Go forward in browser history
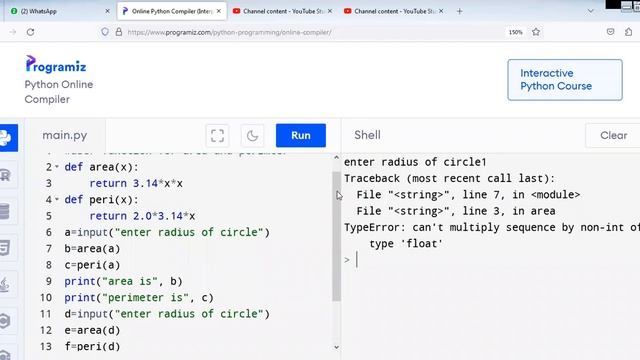Image resolution: width=640 pixels, height=360 pixels. click(x=13, y=32)
